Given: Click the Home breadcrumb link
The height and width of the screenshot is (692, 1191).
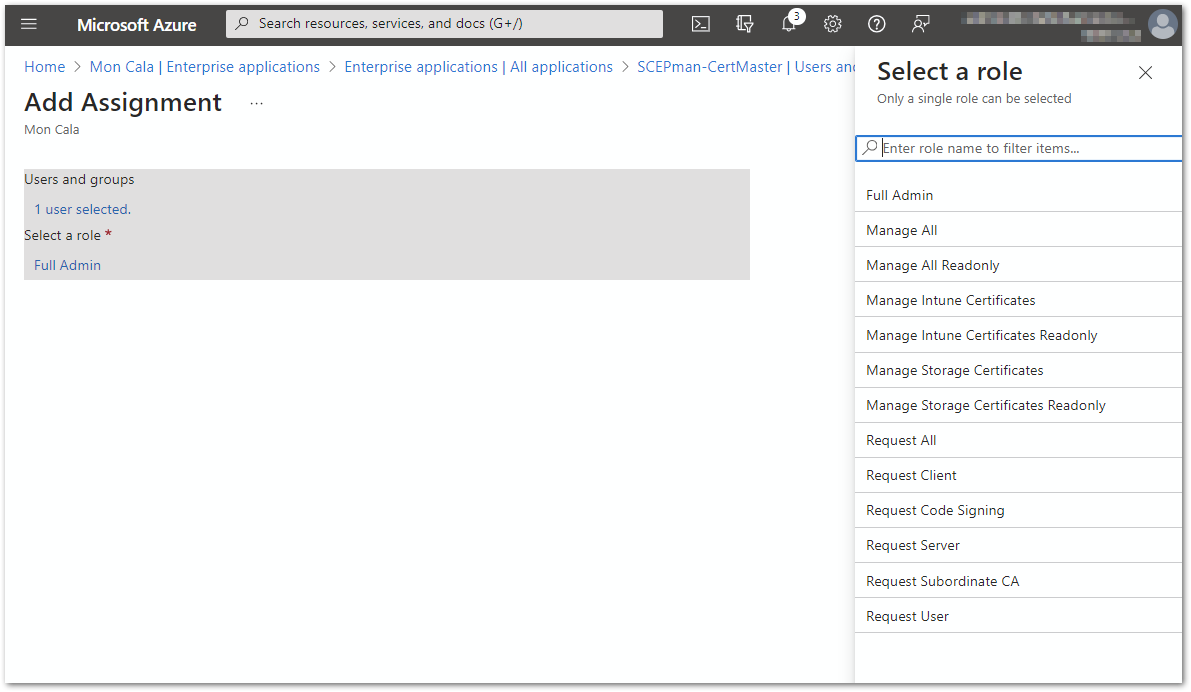Looking at the screenshot, I should point(44,67).
